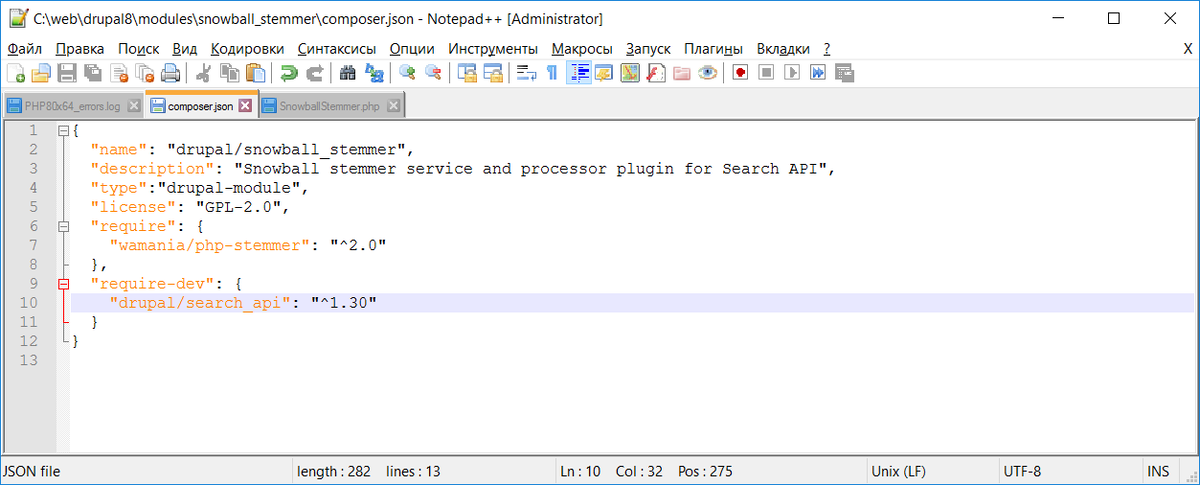Create a new document with New icon
Screen dimensions: 1200x485
(x=15, y=72)
